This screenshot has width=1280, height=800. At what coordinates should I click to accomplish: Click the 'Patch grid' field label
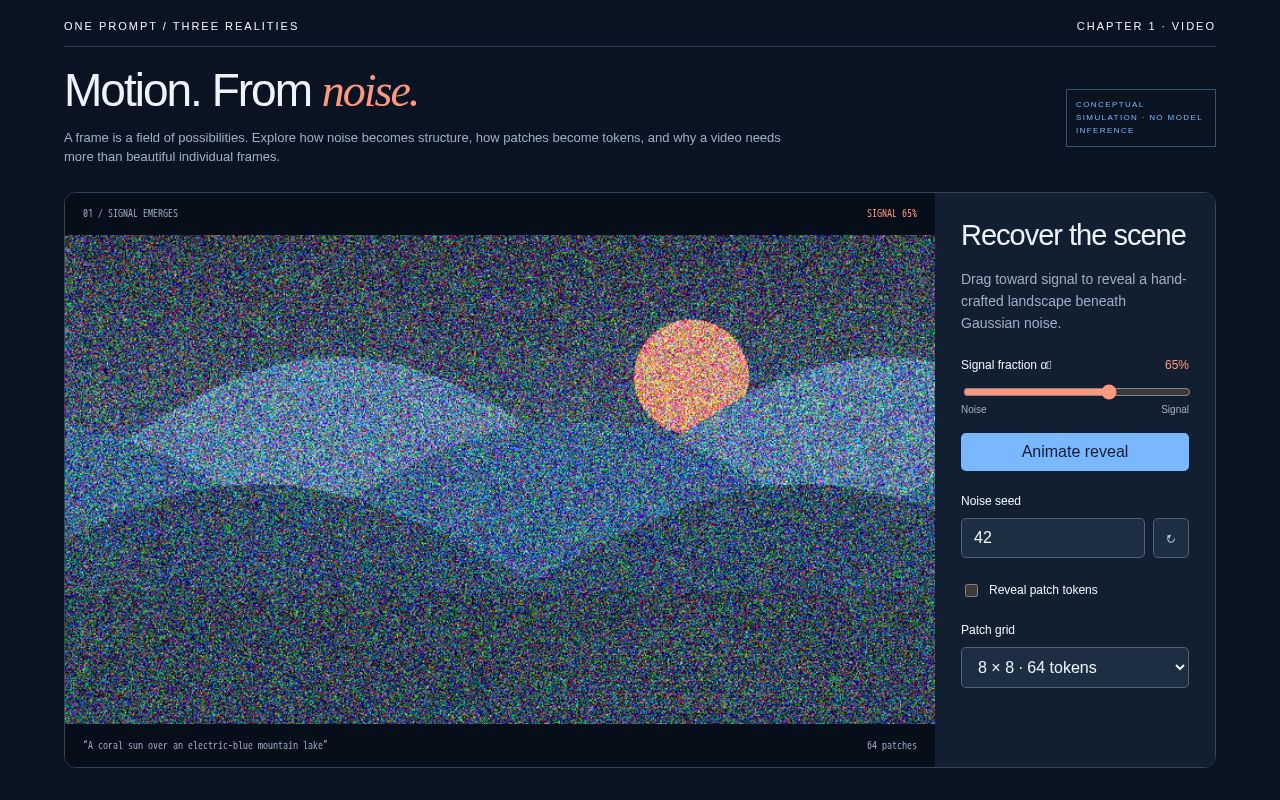tap(988, 630)
